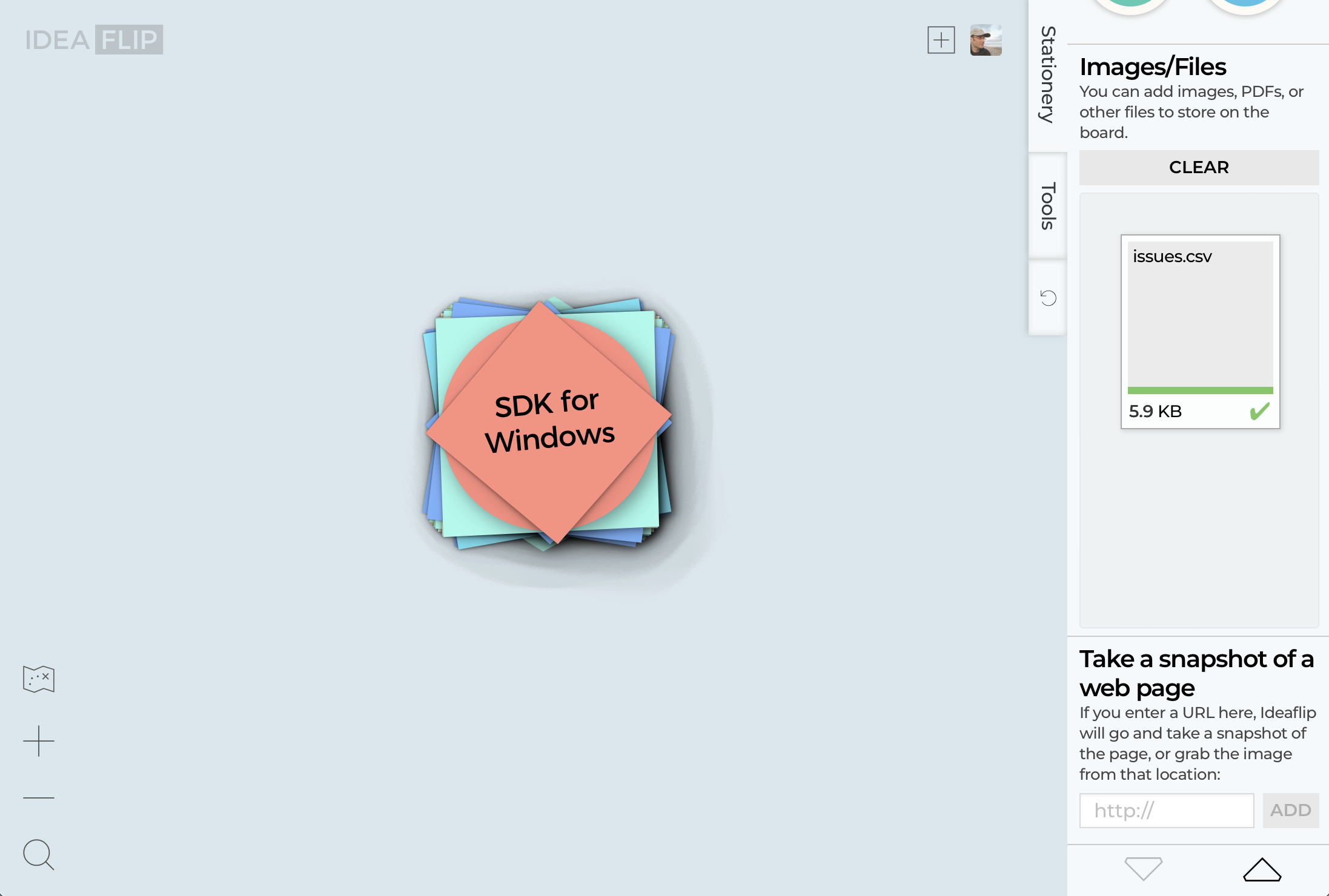Click the Ideaflip logo

[x=94, y=40]
